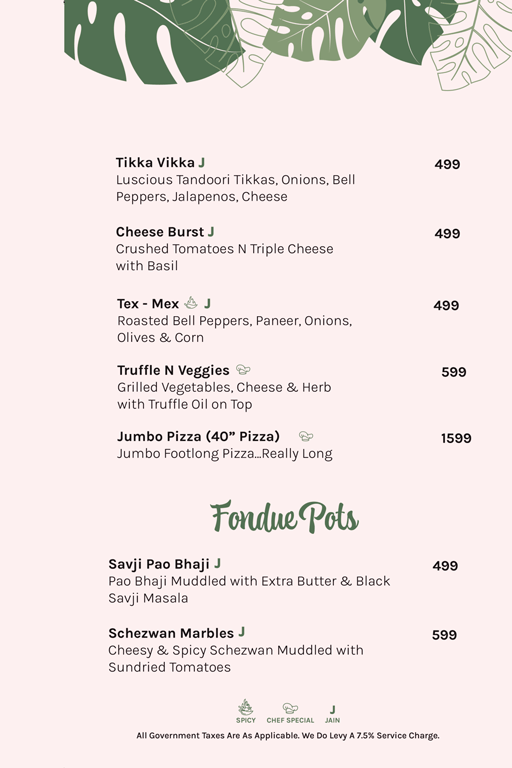Click the chef hat icon next to Truffle N Veggies

(x=243, y=369)
